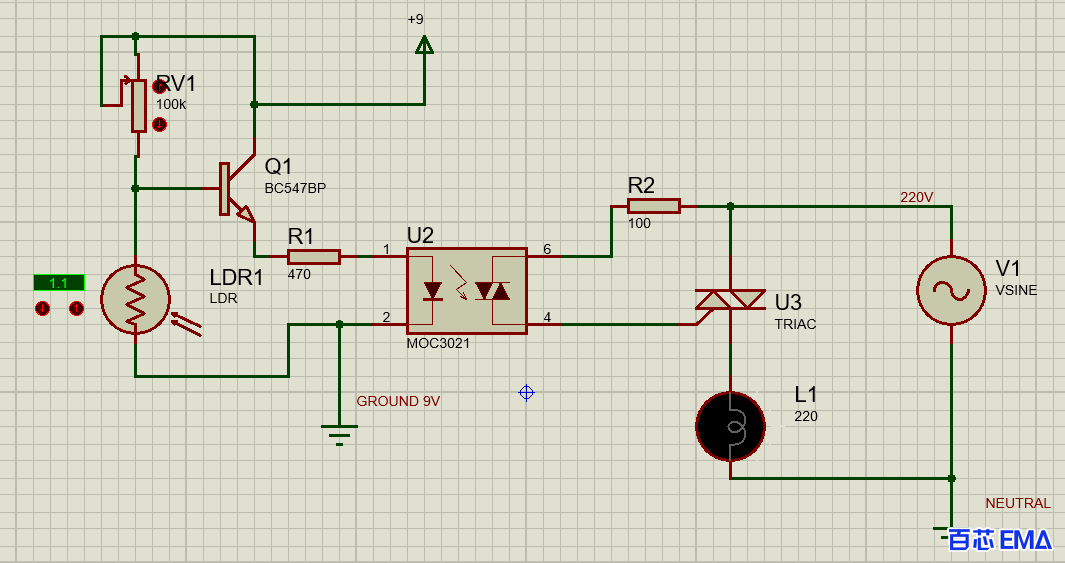Viewport: 1065px width, 563px height.
Task: Click the blue origin crosshair marker
Action: click(526, 393)
